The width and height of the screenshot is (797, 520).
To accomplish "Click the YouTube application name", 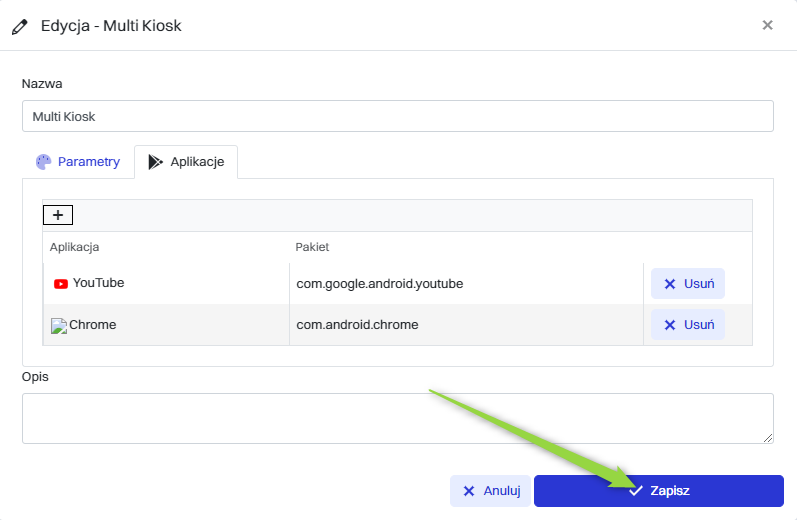I will pyautogui.click(x=98, y=283).
